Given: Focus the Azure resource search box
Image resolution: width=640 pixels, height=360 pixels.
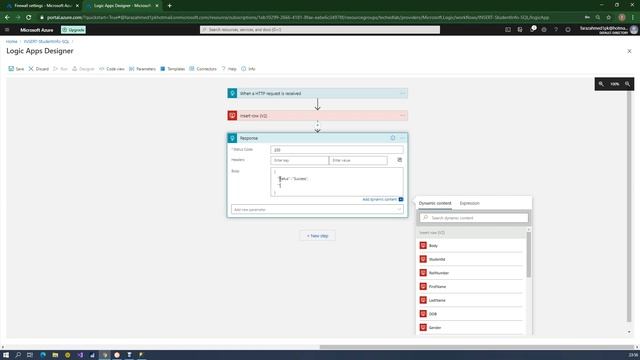Looking at the screenshot, I should [x=320, y=30].
